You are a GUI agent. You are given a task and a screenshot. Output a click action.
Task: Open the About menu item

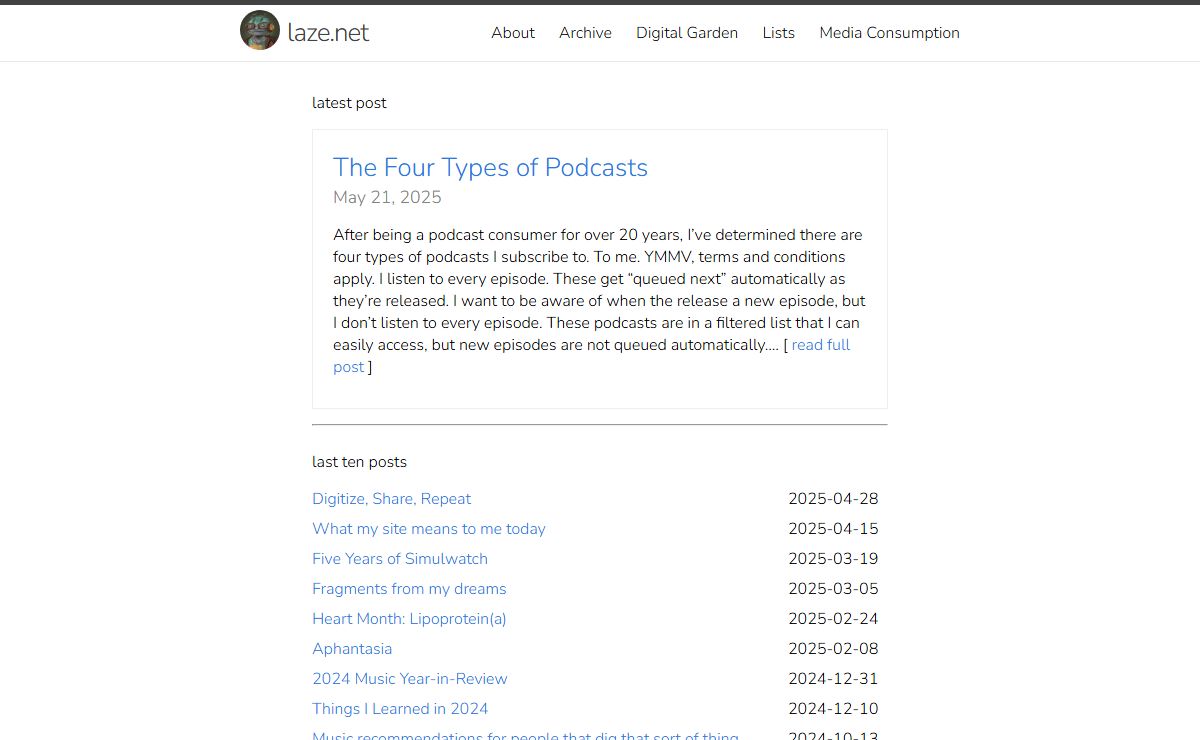click(x=513, y=33)
